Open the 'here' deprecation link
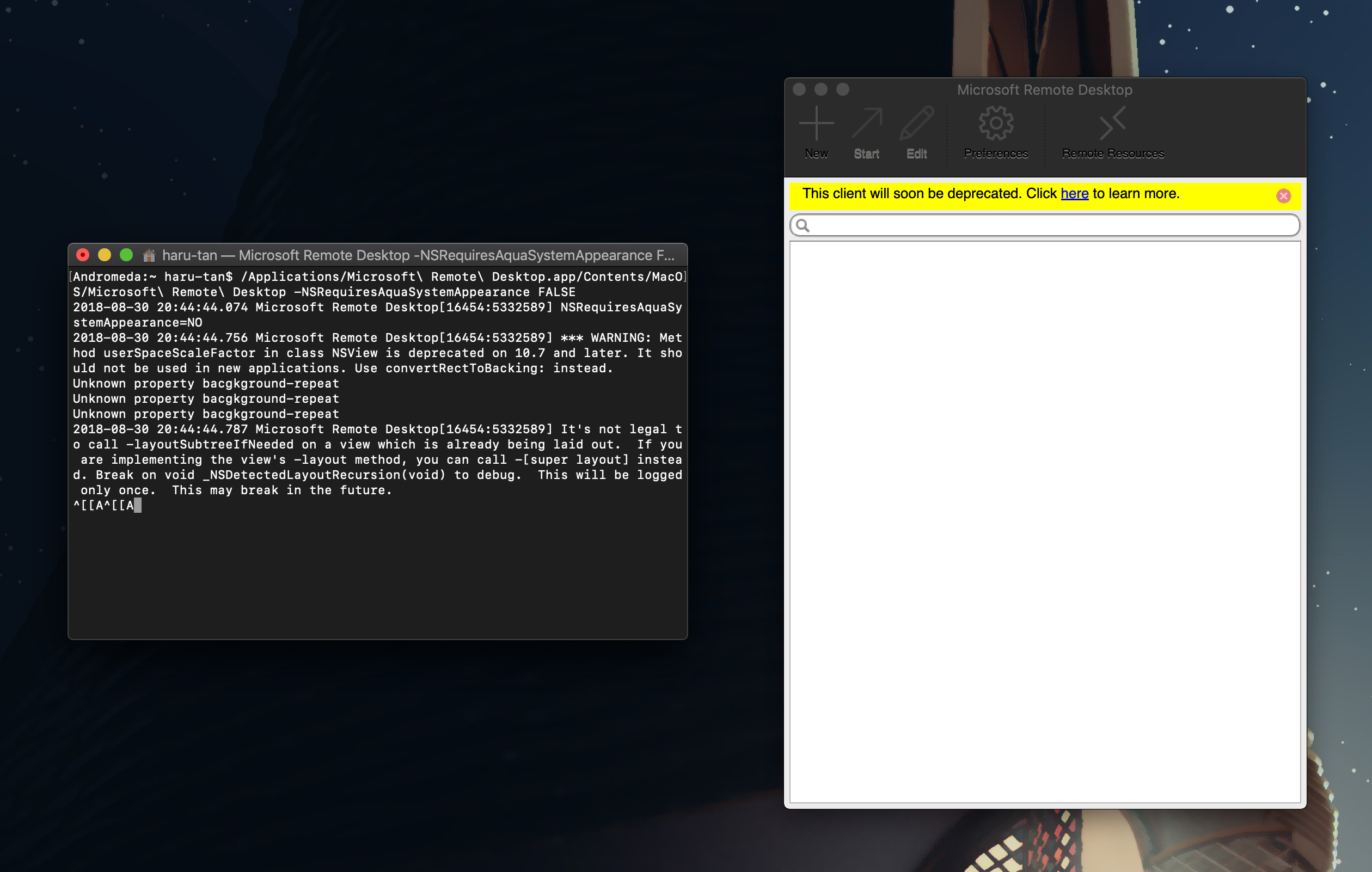1372x872 pixels. 1074,194
